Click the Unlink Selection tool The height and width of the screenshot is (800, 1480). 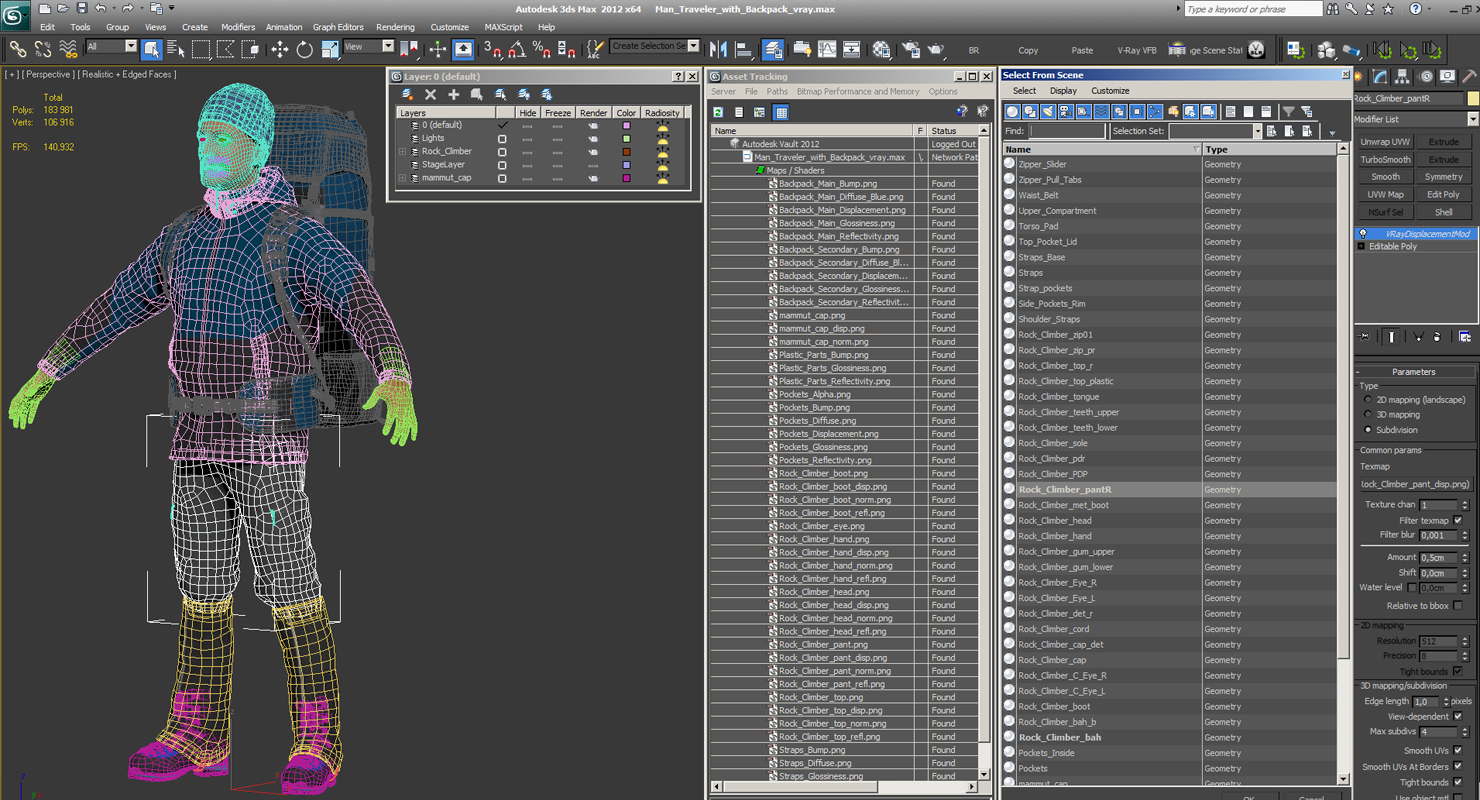(43, 49)
